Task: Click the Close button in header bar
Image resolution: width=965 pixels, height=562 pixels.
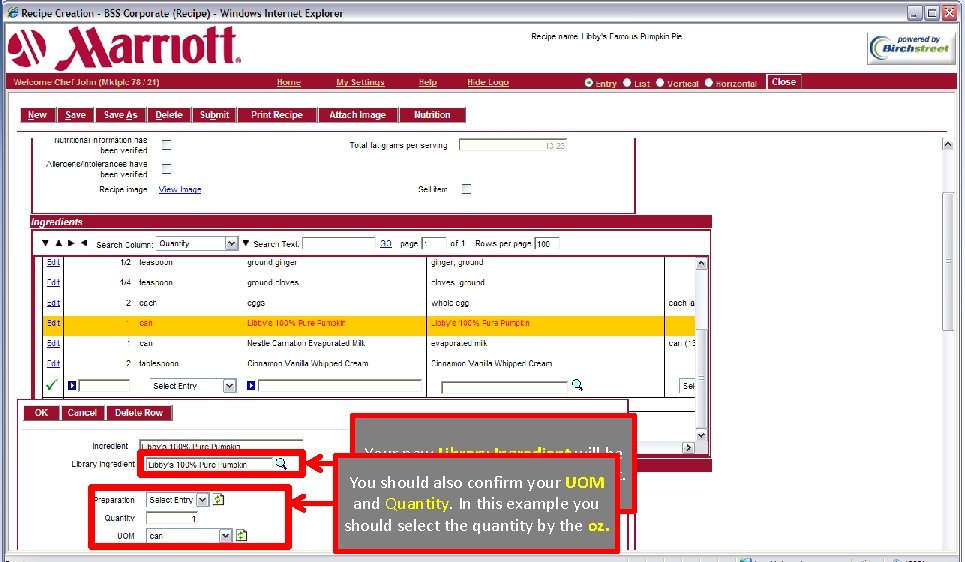Action: point(783,82)
